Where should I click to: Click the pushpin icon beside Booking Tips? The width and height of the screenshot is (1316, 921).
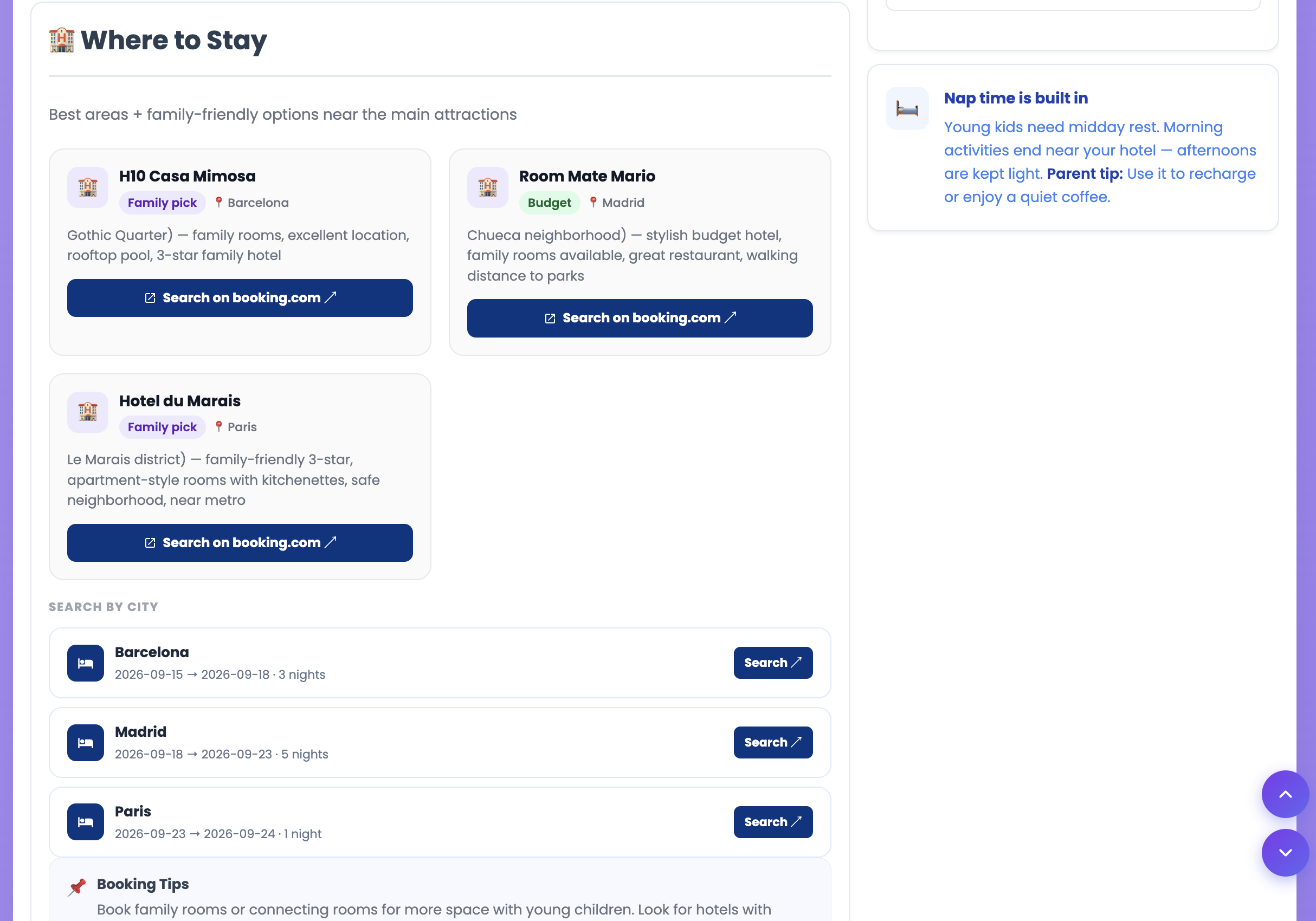pyautogui.click(x=77, y=887)
